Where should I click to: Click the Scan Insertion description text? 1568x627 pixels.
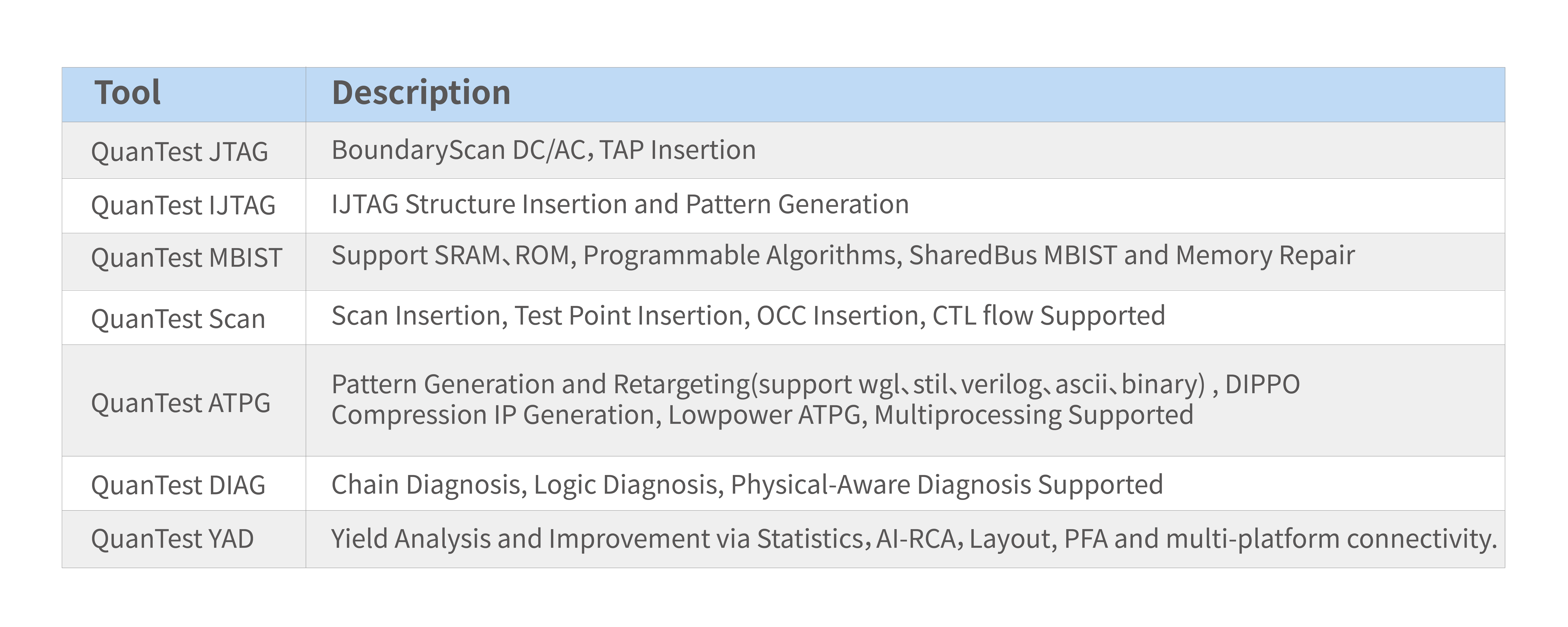pos(748,316)
